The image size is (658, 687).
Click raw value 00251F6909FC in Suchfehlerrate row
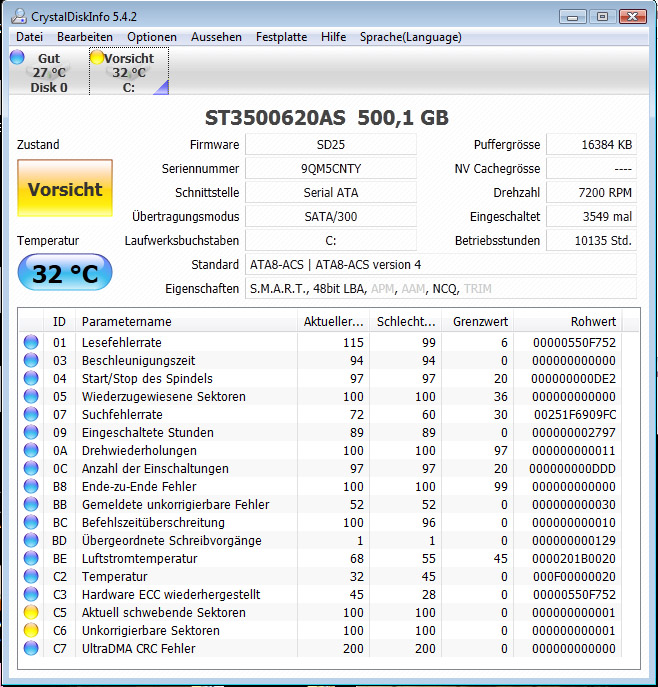tap(575, 414)
